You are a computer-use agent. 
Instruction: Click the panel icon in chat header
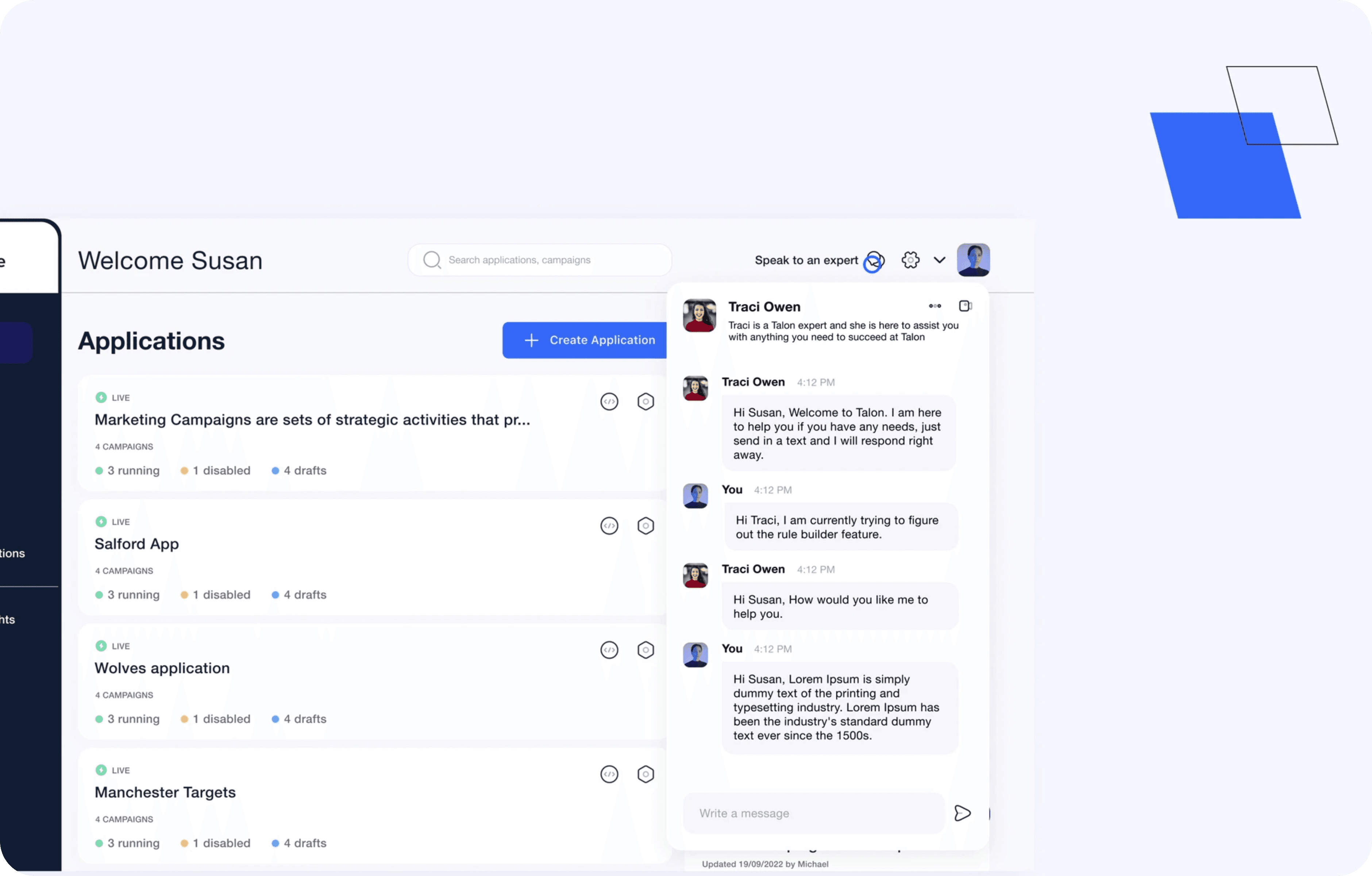(965, 306)
